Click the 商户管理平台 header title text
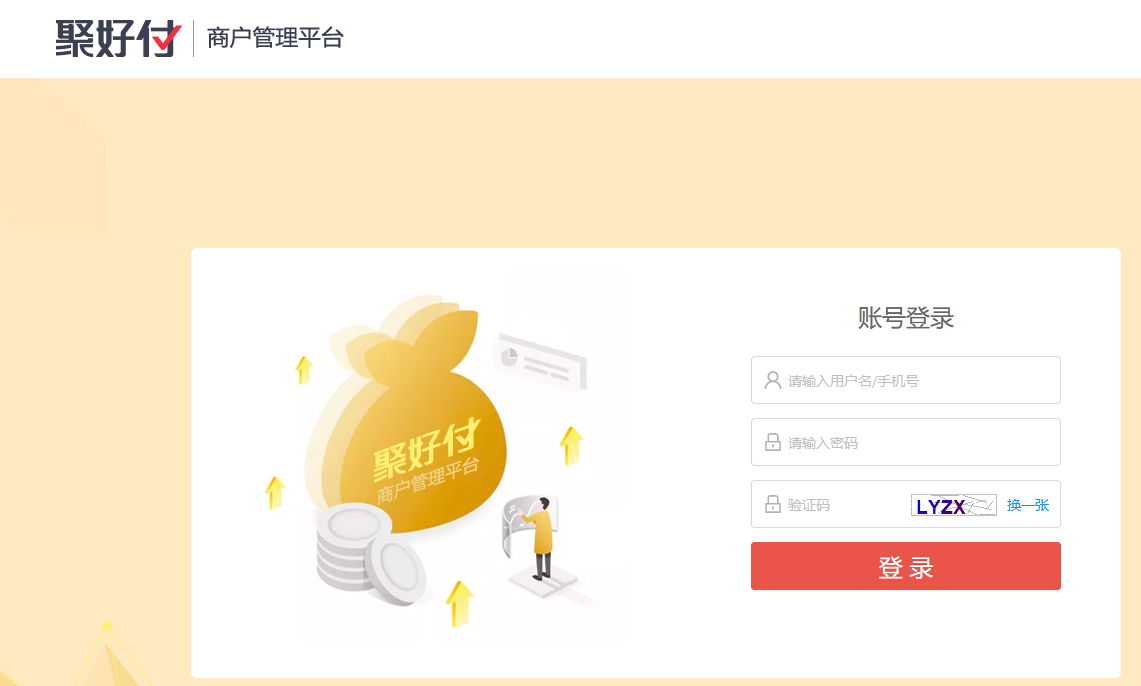This screenshot has width=1141, height=686. pyautogui.click(x=275, y=38)
